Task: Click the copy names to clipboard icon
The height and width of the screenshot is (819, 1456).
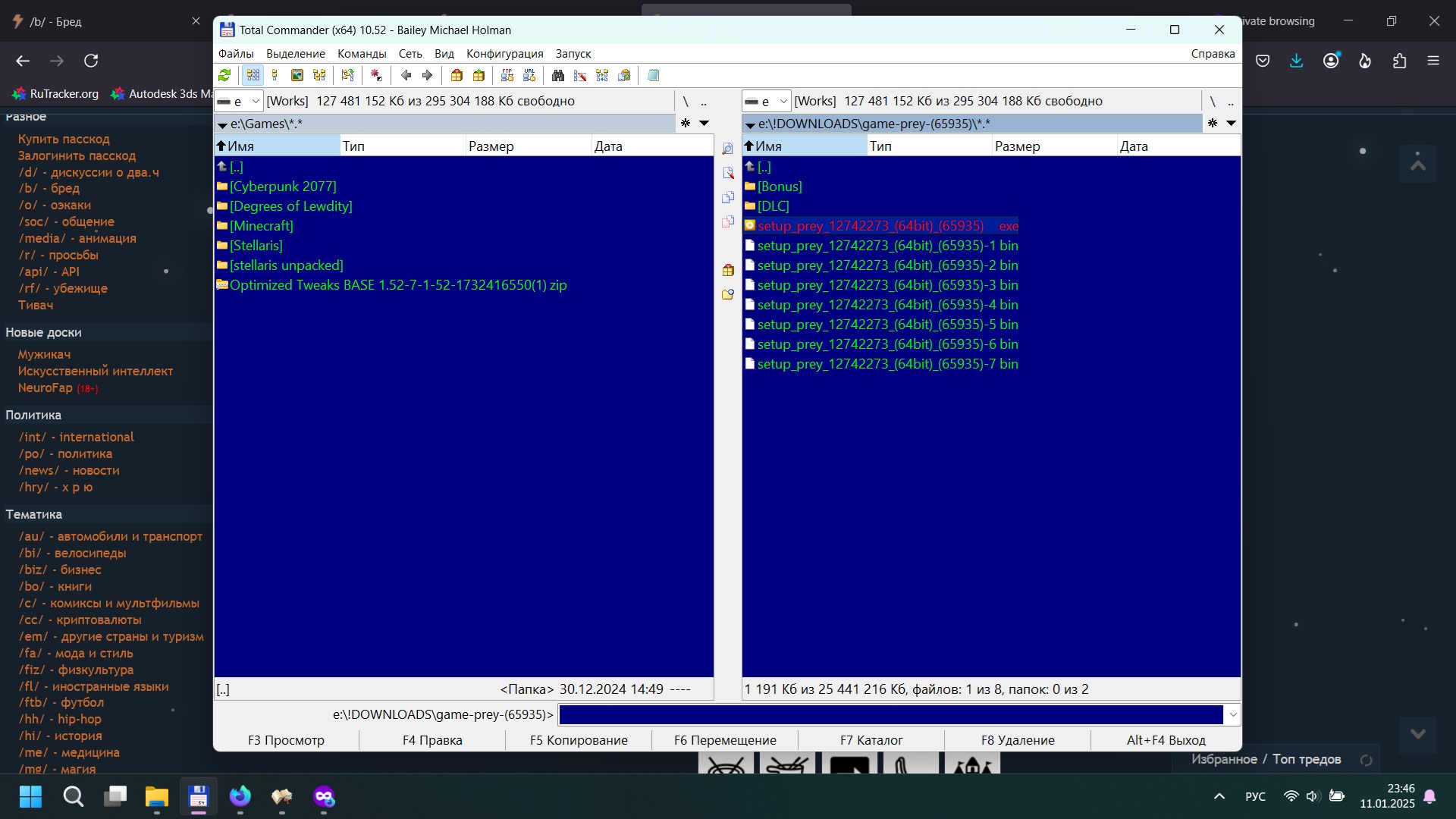Action: (624, 75)
